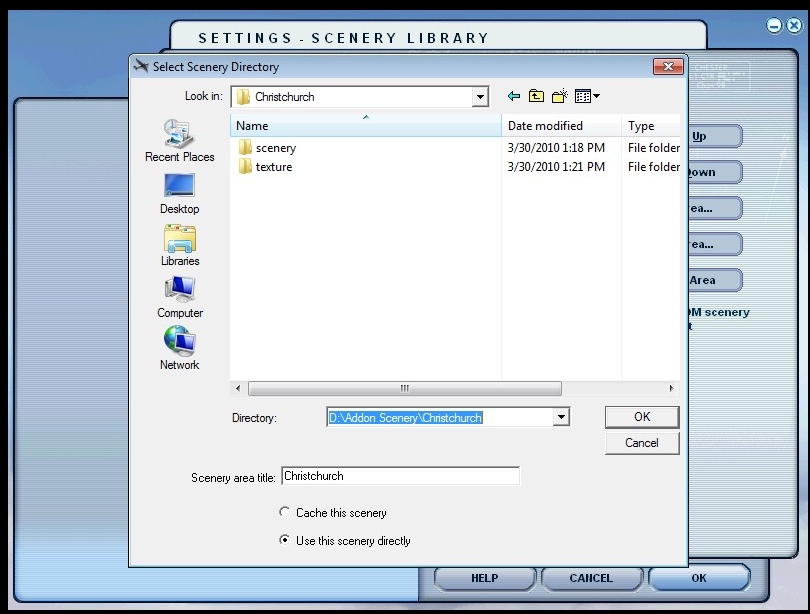The width and height of the screenshot is (810, 614).
Task: Sort files by Name column header
Action: coord(365,126)
